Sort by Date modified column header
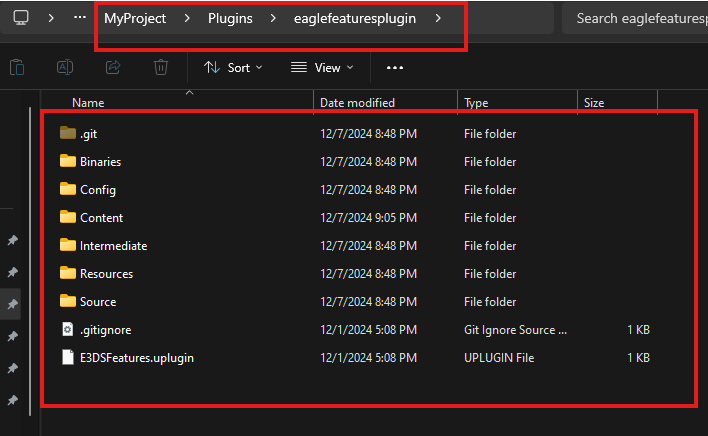Screen dimensions: 708x436 tap(357, 102)
